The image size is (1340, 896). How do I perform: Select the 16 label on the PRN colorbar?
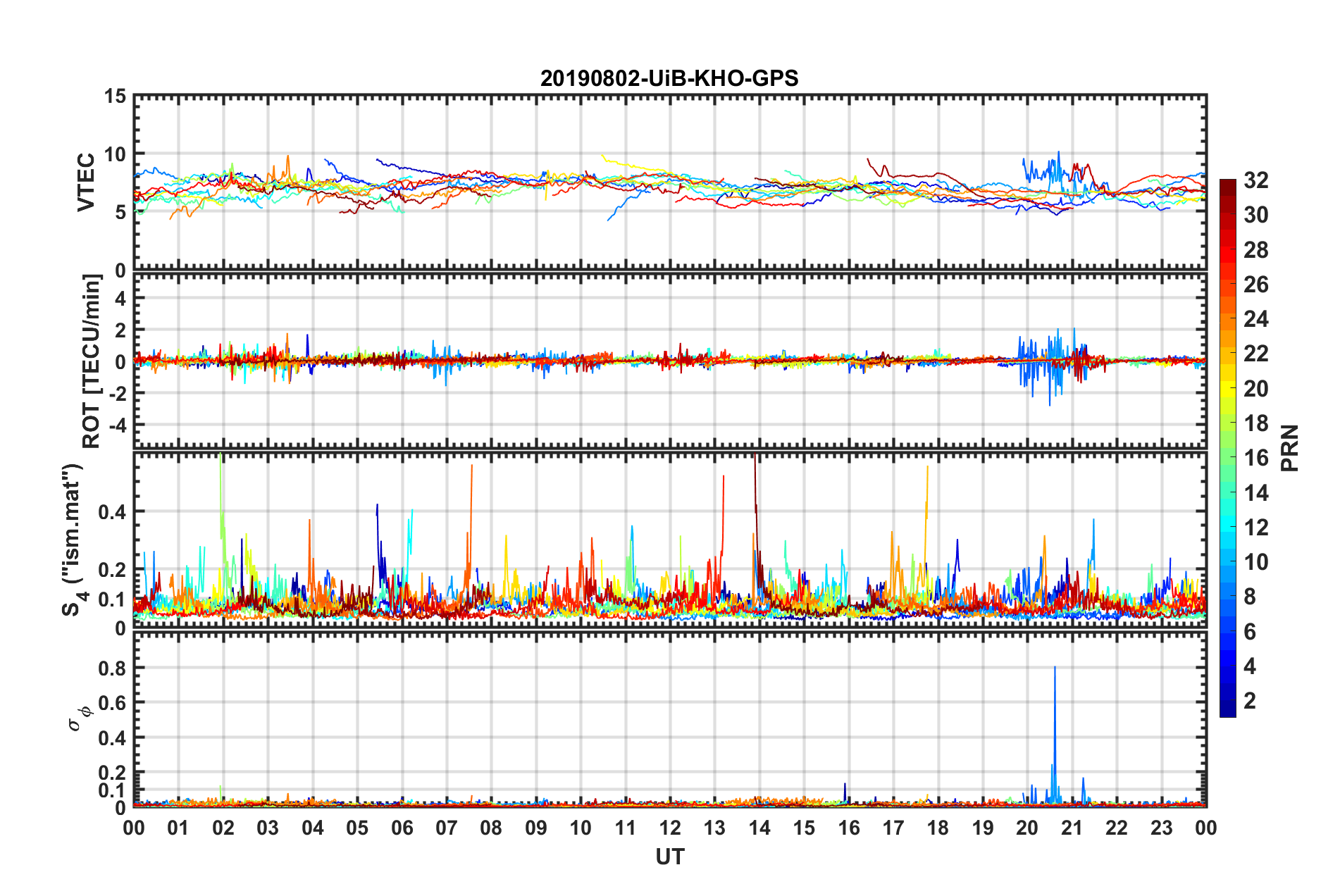click(x=1255, y=458)
